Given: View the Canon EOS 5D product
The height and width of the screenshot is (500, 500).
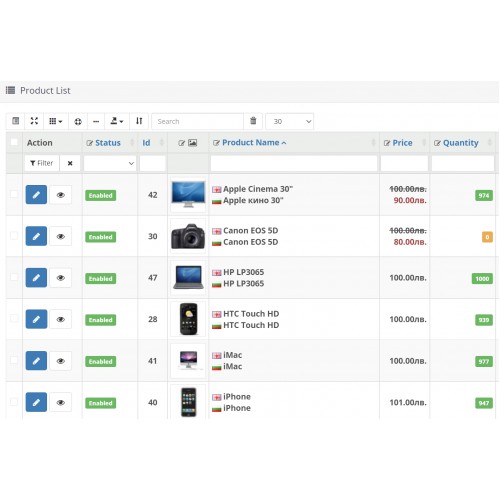Looking at the screenshot, I should point(60,236).
